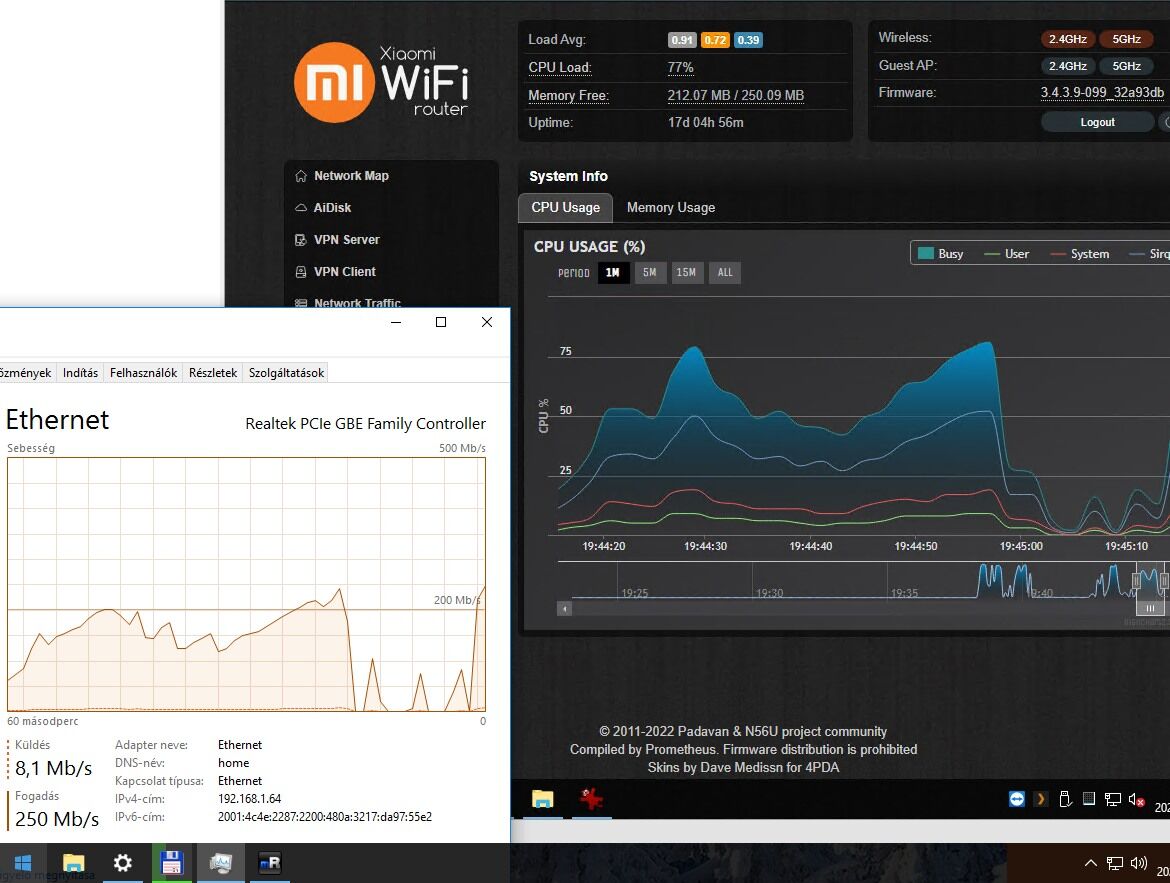Click the square grid tray icon in remote taskbar
This screenshot has width=1170, height=883.
pos(1089,799)
